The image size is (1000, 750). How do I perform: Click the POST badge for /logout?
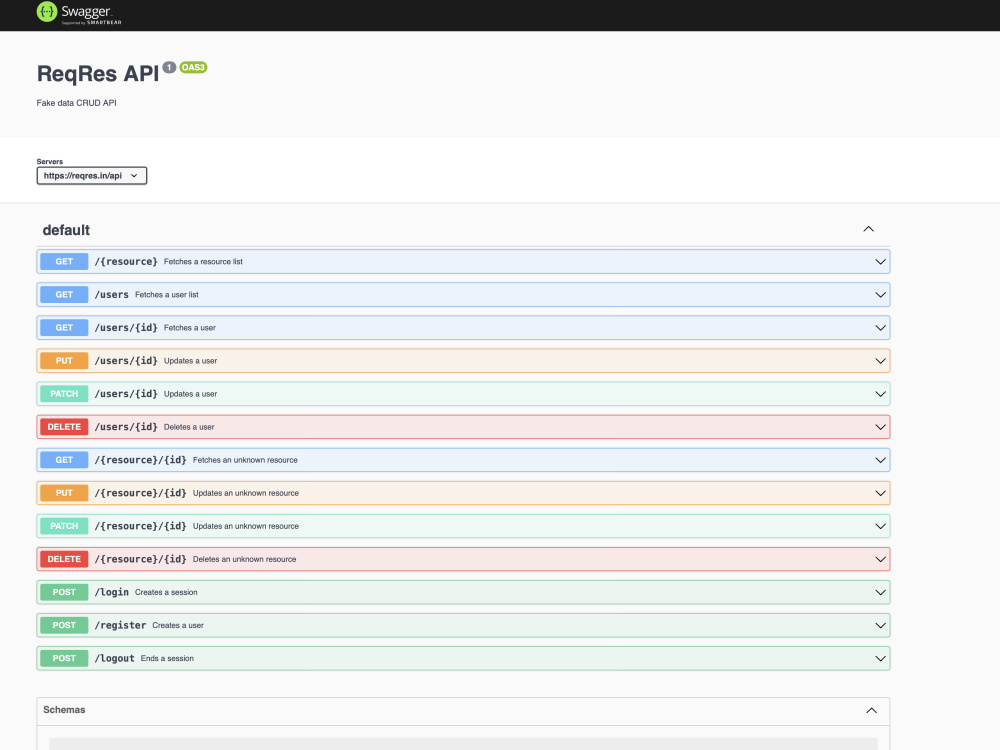pos(64,658)
